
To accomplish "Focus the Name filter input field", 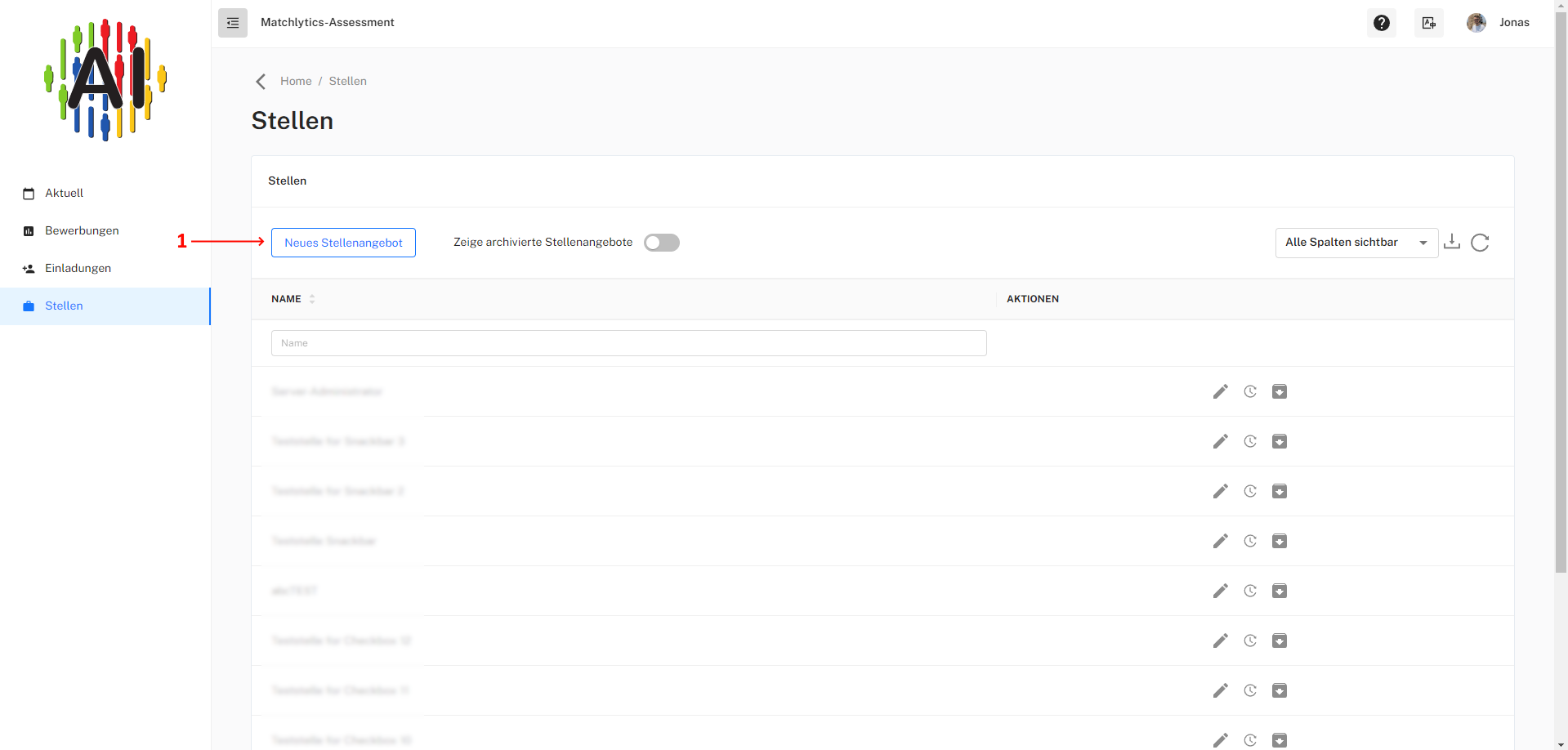I will (x=629, y=343).
